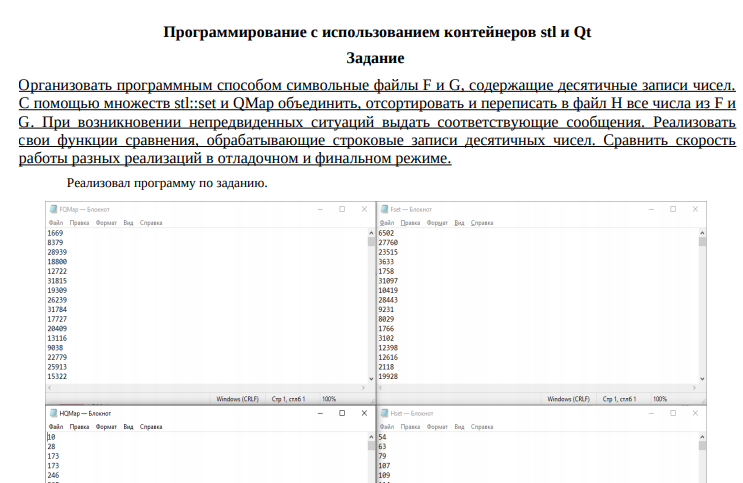
Task: Click scroll-up arrow in Fset window
Action: pyautogui.click(x=702, y=233)
